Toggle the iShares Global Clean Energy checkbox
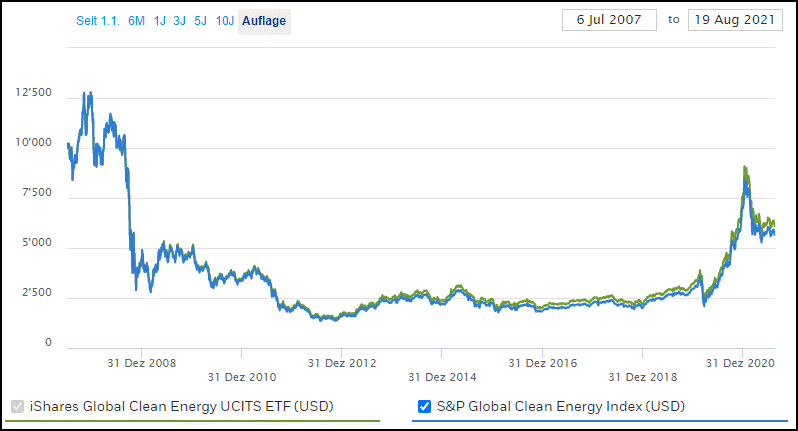Viewport: 798px width, 431px height. (18, 406)
